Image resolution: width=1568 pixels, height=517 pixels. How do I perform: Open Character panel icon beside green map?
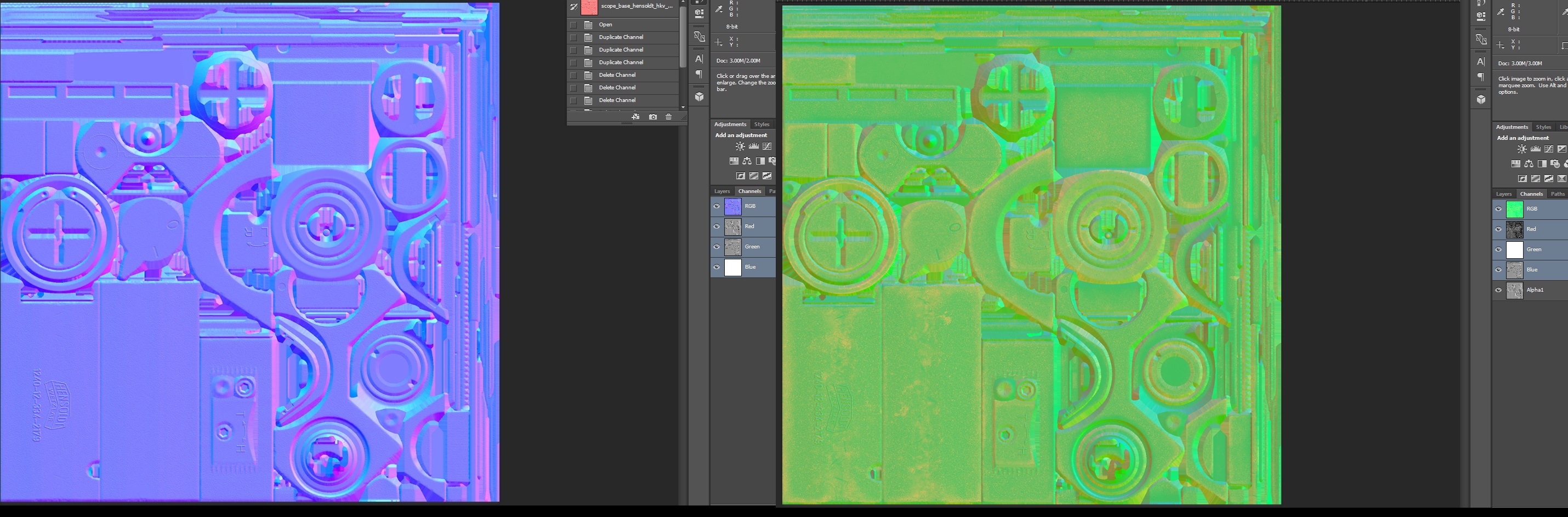pos(1481,61)
